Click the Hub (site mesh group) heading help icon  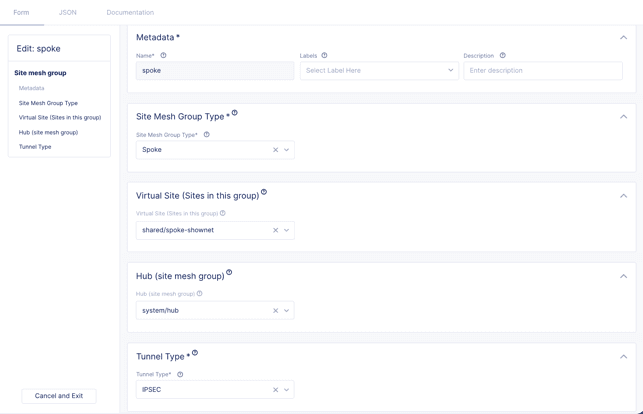[229, 272]
